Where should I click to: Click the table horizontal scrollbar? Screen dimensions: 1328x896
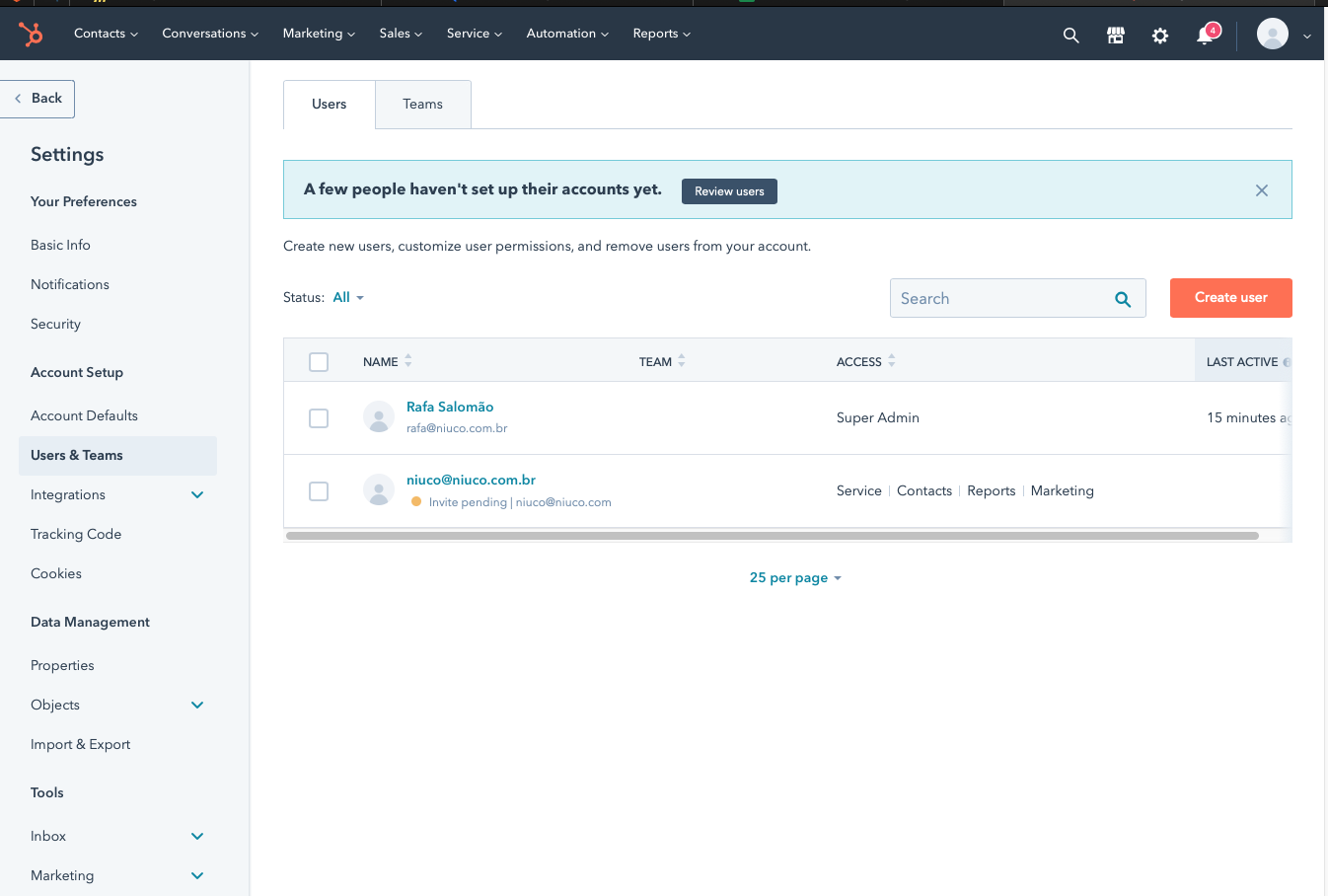(x=773, y=536)
